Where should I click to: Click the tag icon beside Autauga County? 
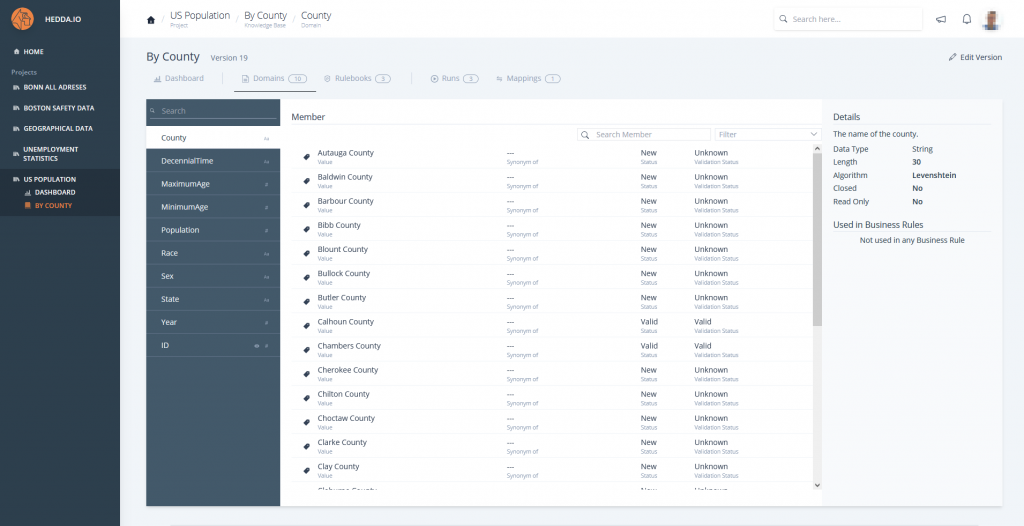tap(307, 157)
